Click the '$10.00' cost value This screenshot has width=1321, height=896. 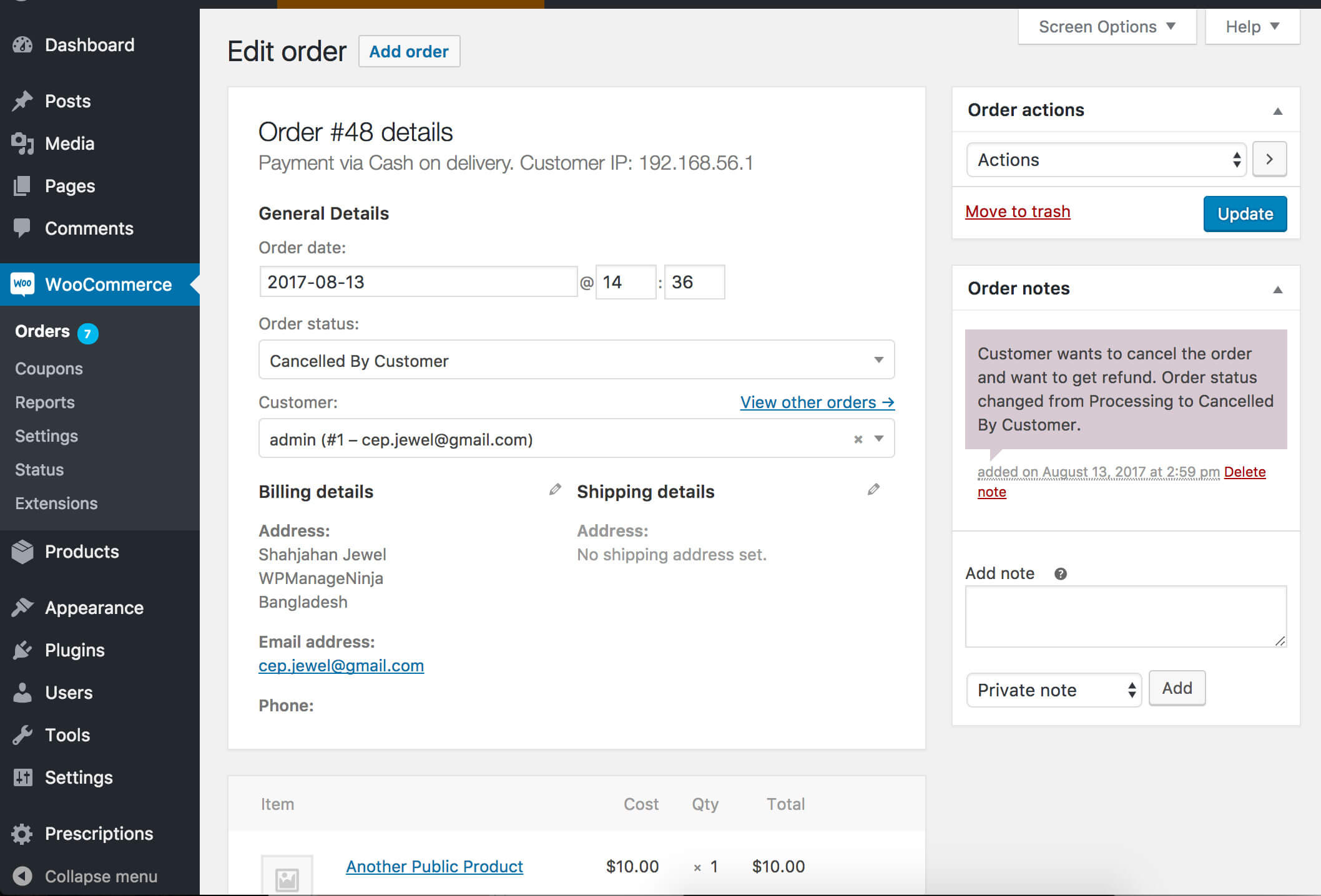point(632,866)
